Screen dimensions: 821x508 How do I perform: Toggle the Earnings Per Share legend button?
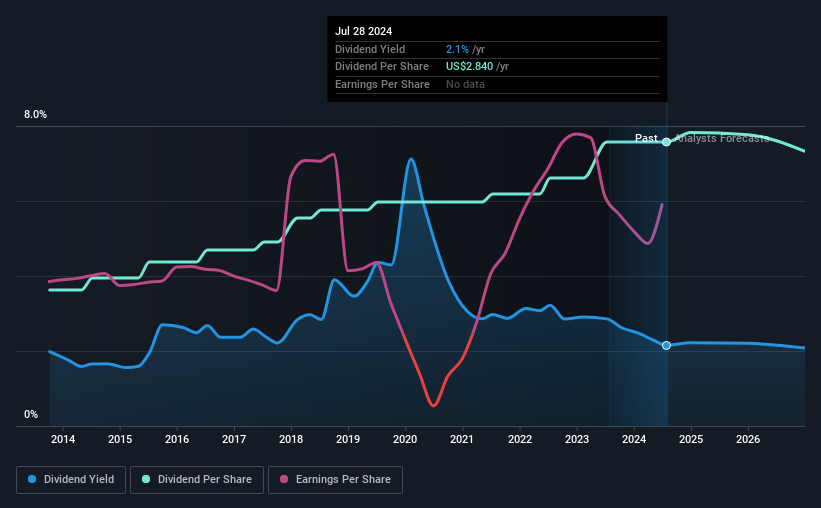[x=335, y=480]
